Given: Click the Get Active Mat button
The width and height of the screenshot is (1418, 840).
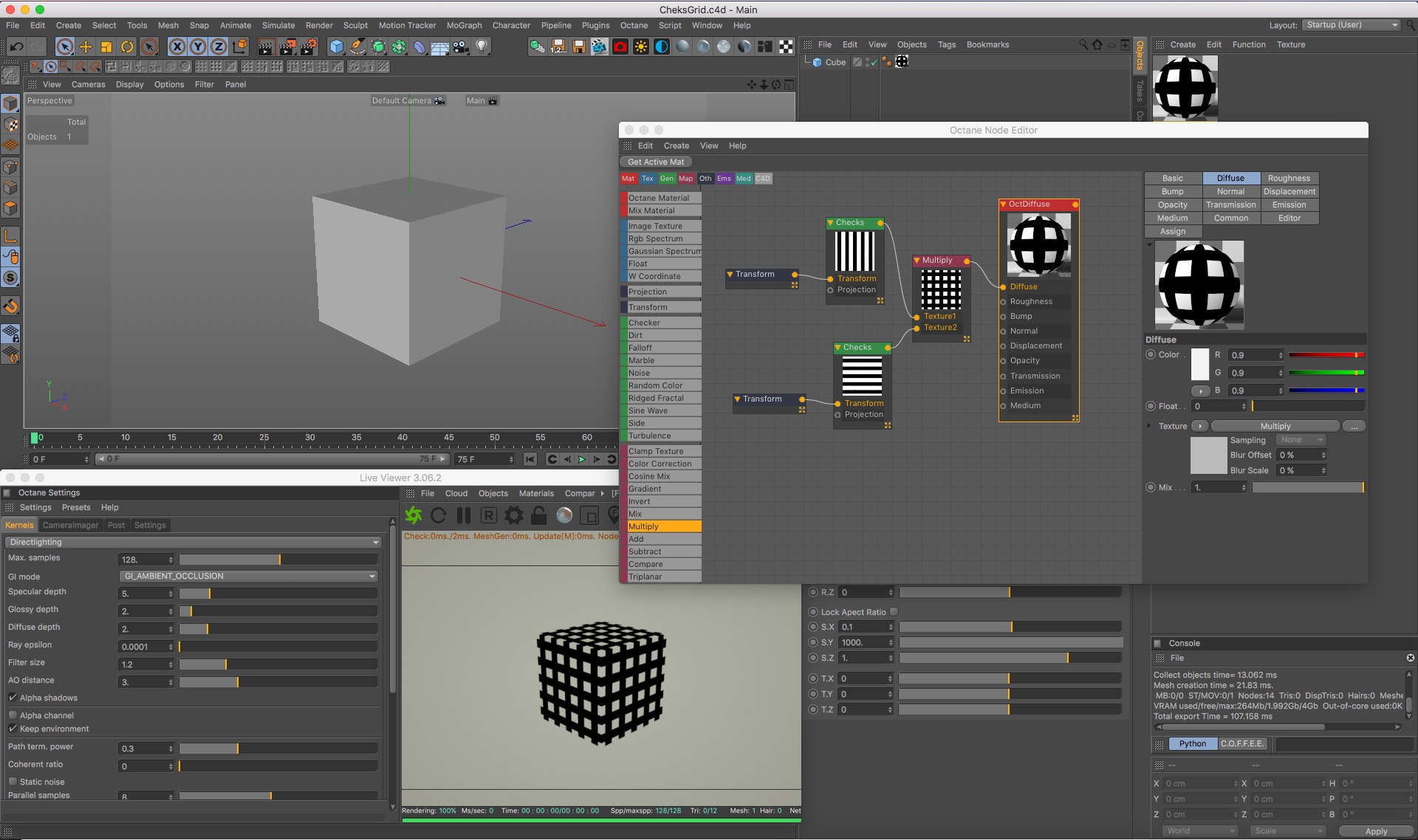Looking at the screenshot, I should (656, 162).
